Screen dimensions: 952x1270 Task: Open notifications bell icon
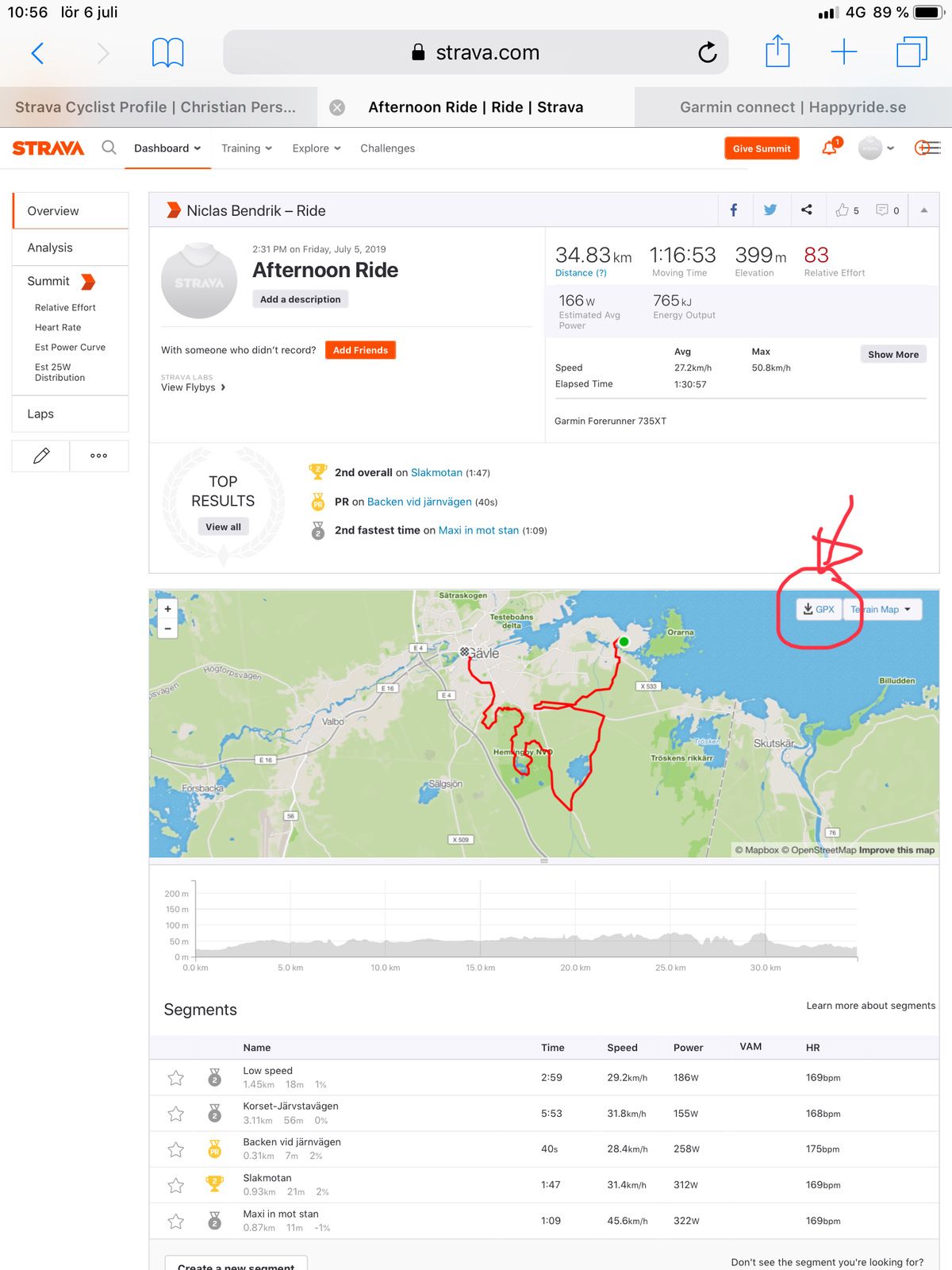[x=830, y=148]
